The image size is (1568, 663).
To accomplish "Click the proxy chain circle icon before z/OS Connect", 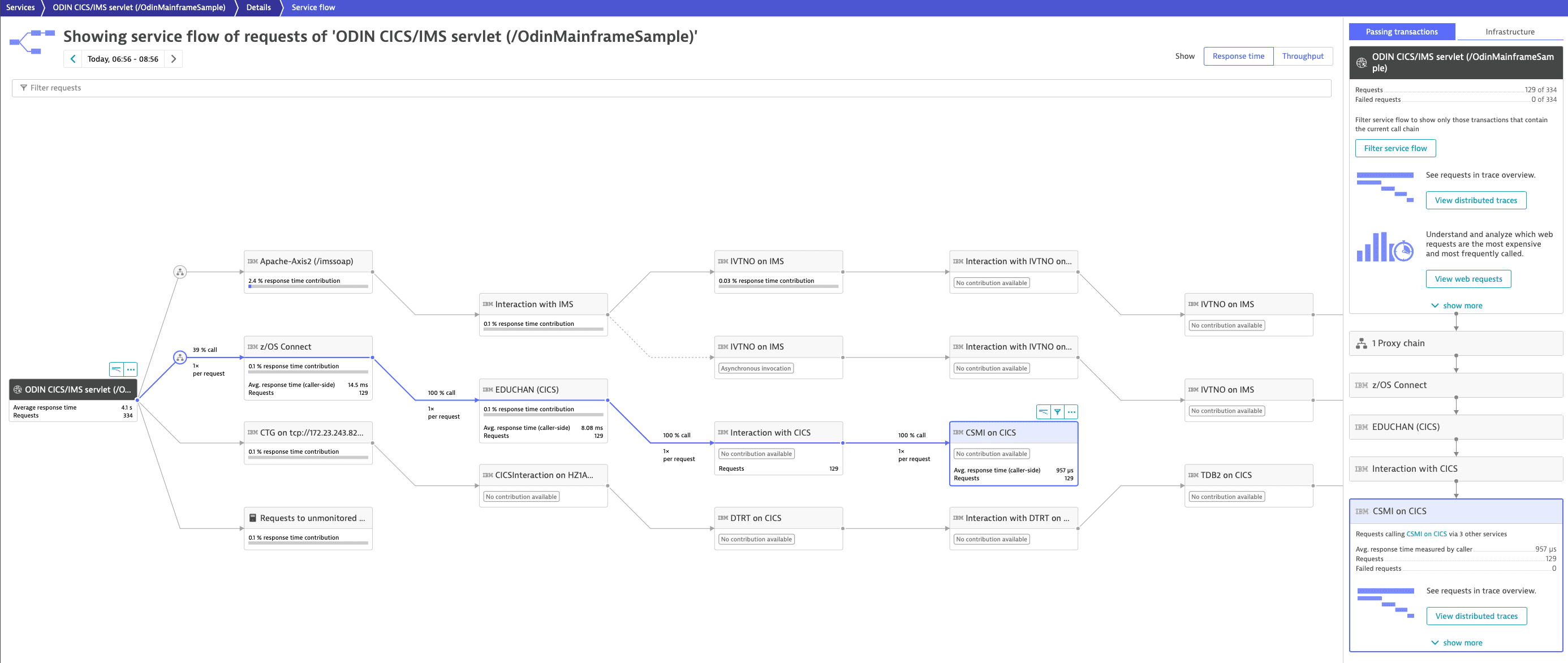I will point(179,358).
